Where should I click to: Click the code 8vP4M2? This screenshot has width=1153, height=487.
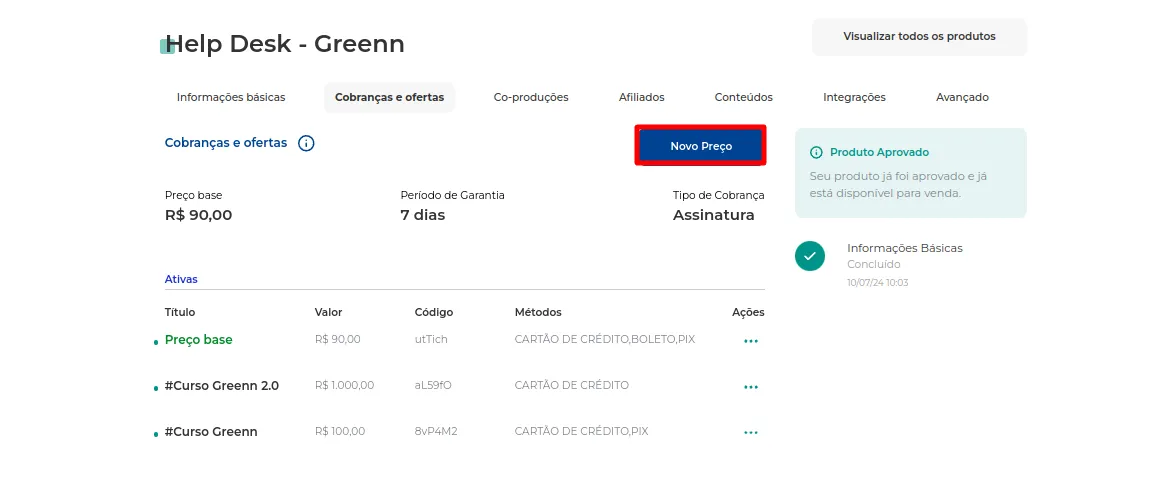coord(436,431)
